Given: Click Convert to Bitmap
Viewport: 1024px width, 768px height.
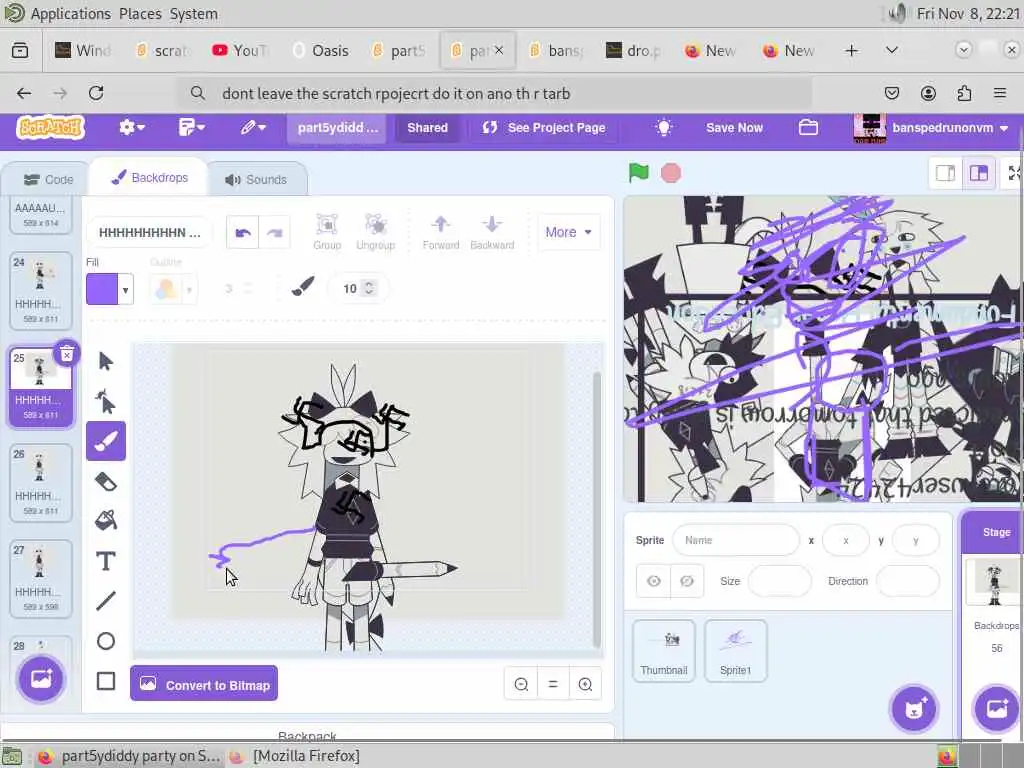Looking at the screenshot, I should click(x=204, y=684).
